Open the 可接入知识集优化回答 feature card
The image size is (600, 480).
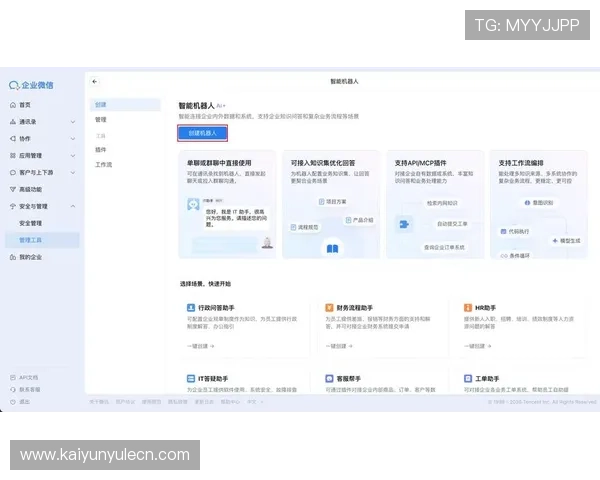(331, 204)
